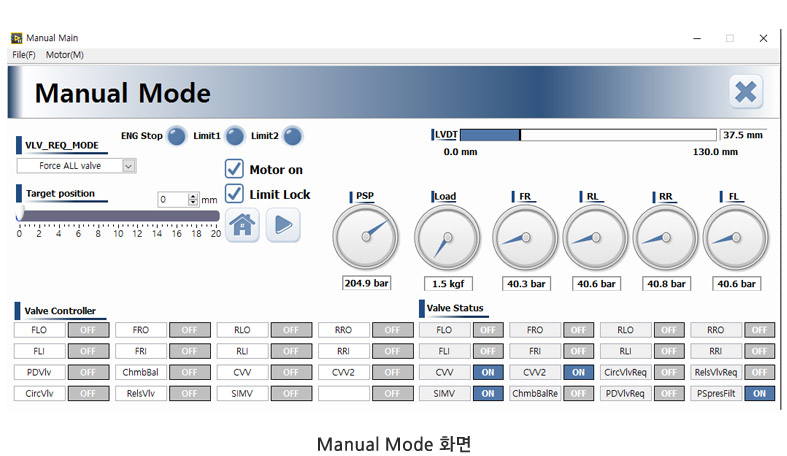Screen dimensions: 787x456
Task: Toggle ChmbBal in Valve Controller
Action: tap(190, 372)
